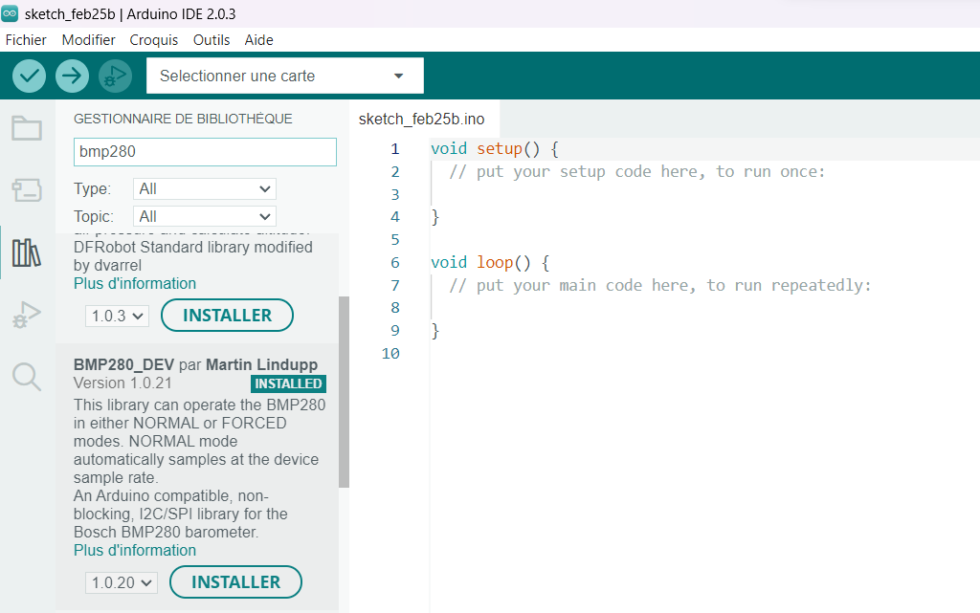Click the library list vertical scrollbar
The width and height of the screenshot is (980, 613).
point(344,390)
